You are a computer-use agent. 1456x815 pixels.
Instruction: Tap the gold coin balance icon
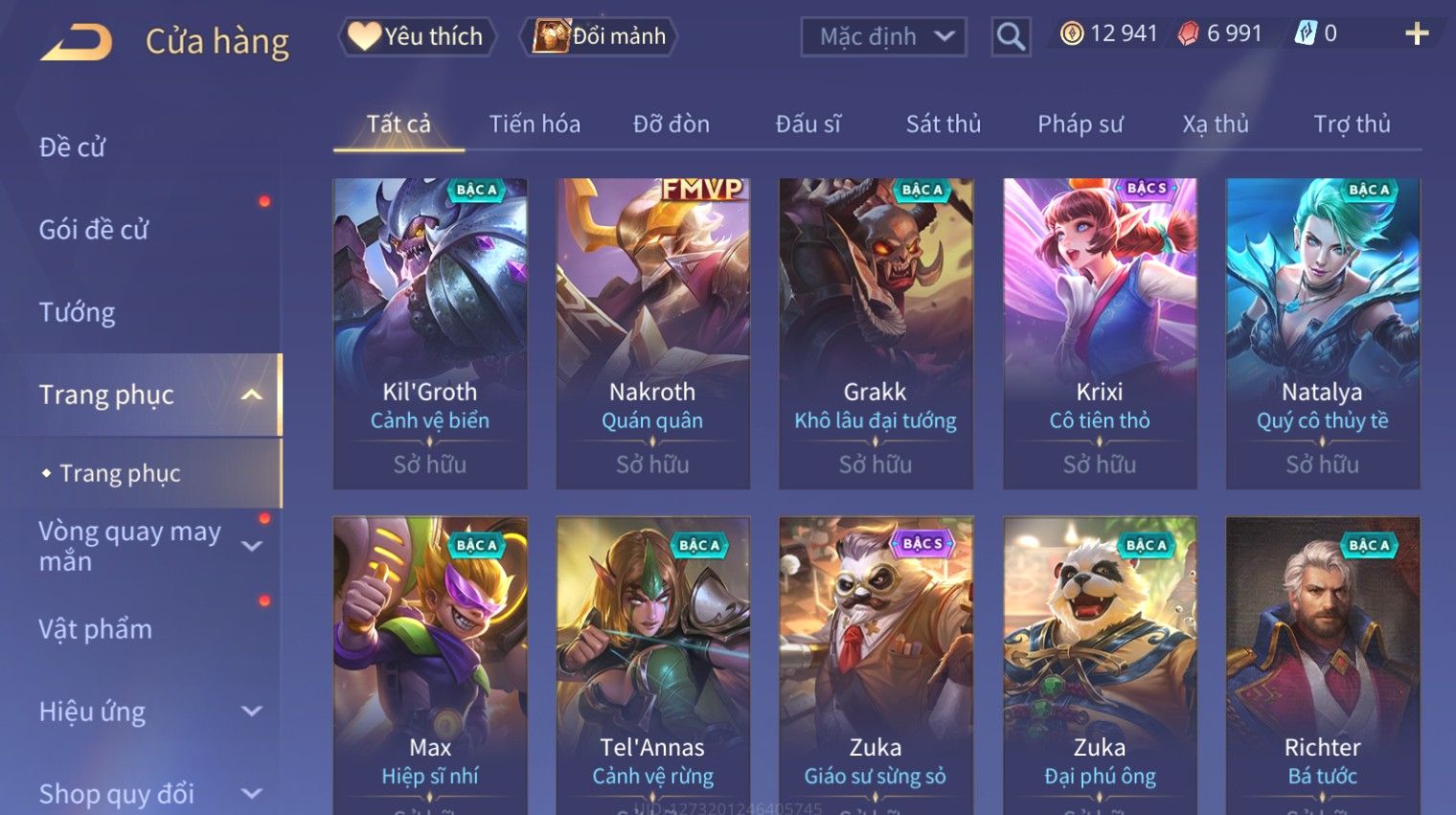(1072, 34)
